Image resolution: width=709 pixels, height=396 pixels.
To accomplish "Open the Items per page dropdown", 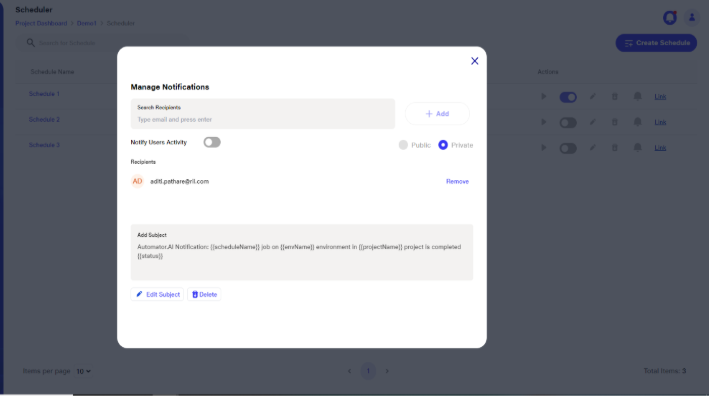I will tap(84, 371).
